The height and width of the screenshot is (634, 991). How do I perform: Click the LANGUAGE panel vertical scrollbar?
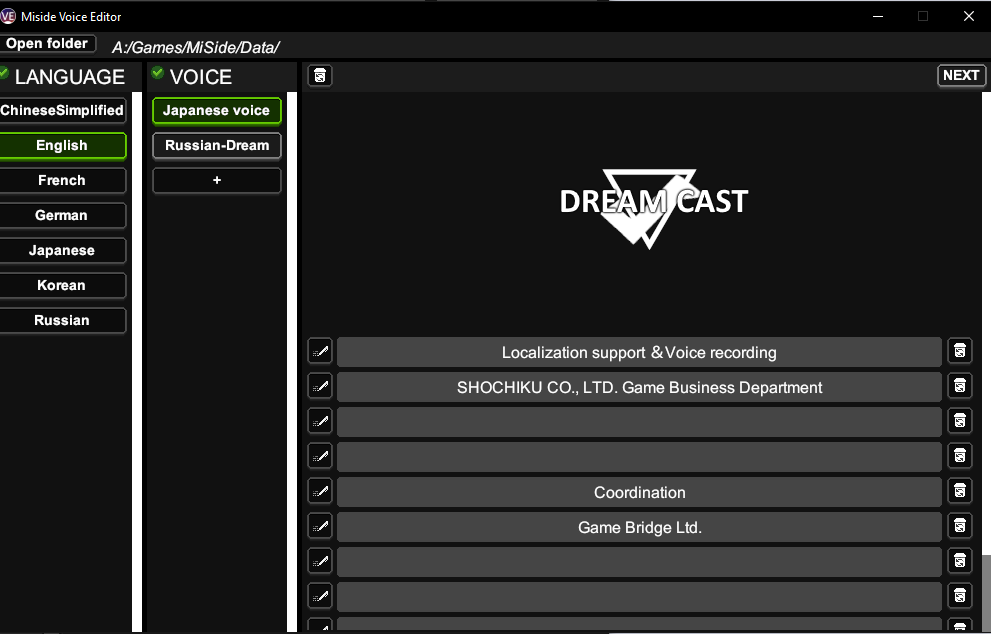pyautogui.click(x=137, y=362)
